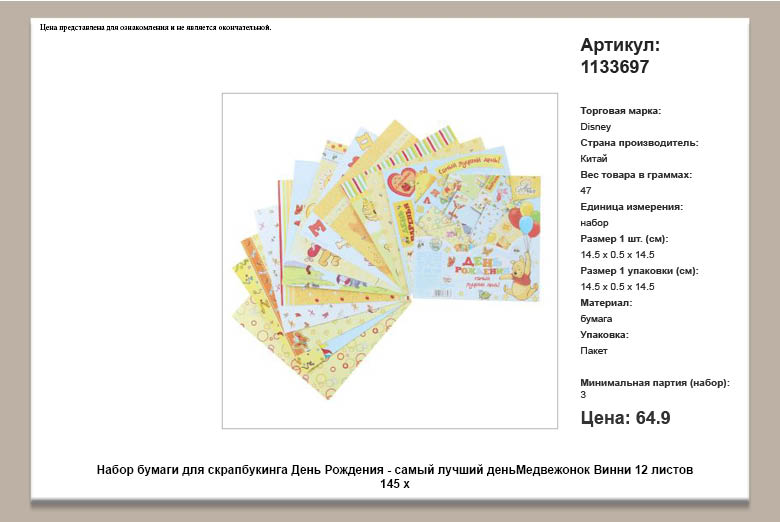The width and height of the screenshot is (780, 522).
Task: Click the price 'Цена: 64.9'
Action: click(x=625, y=418)
